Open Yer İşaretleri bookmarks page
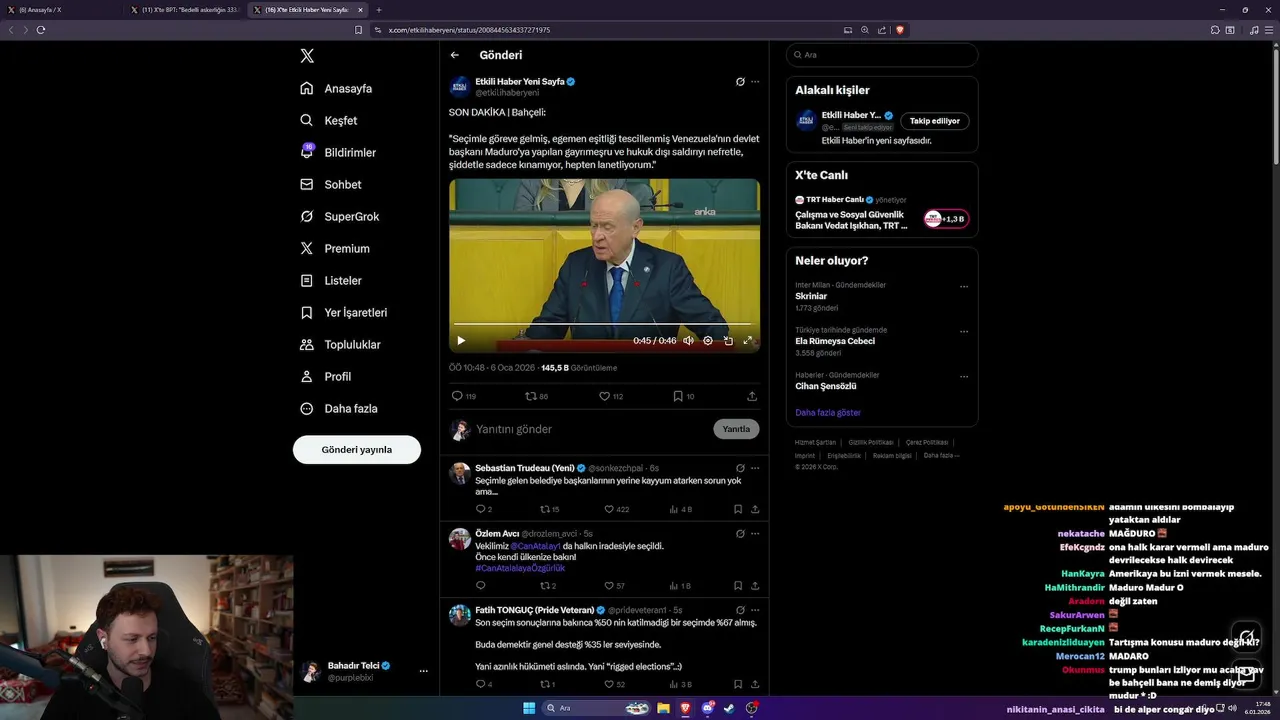 (344, 312)
